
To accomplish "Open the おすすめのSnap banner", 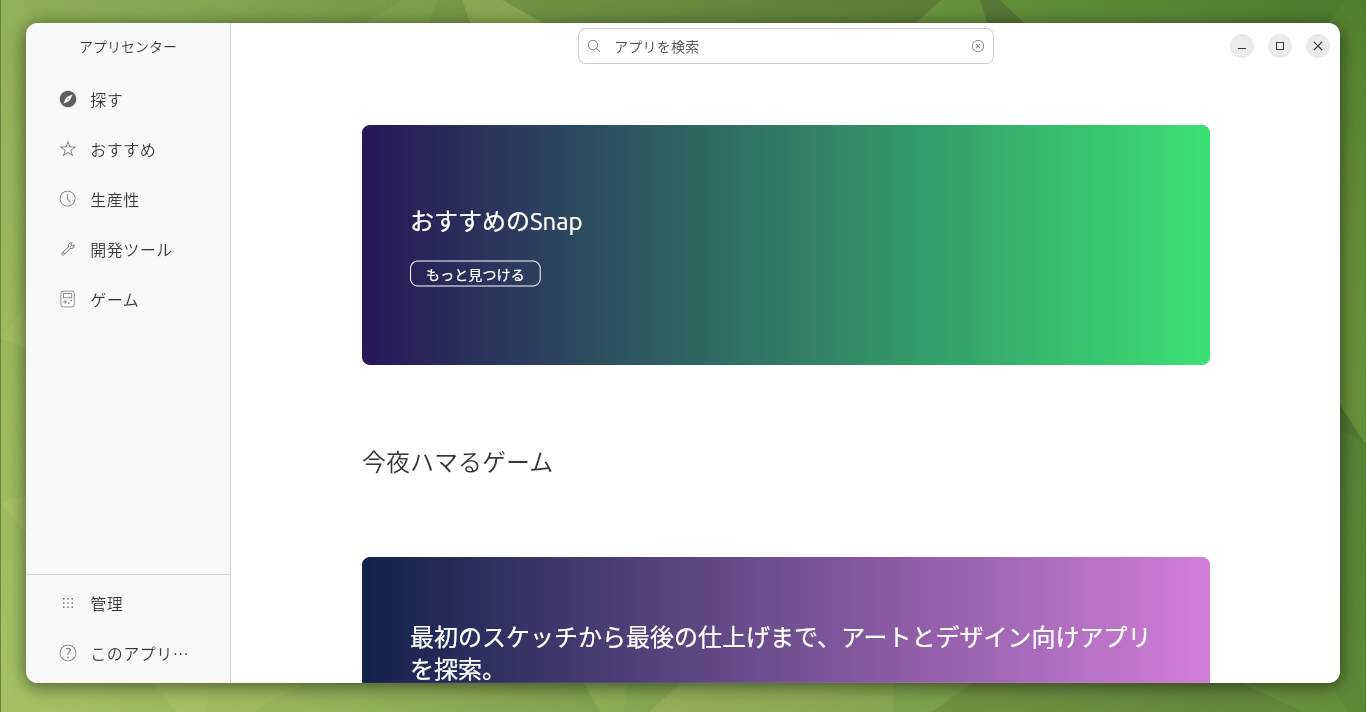I will (786, 245).
